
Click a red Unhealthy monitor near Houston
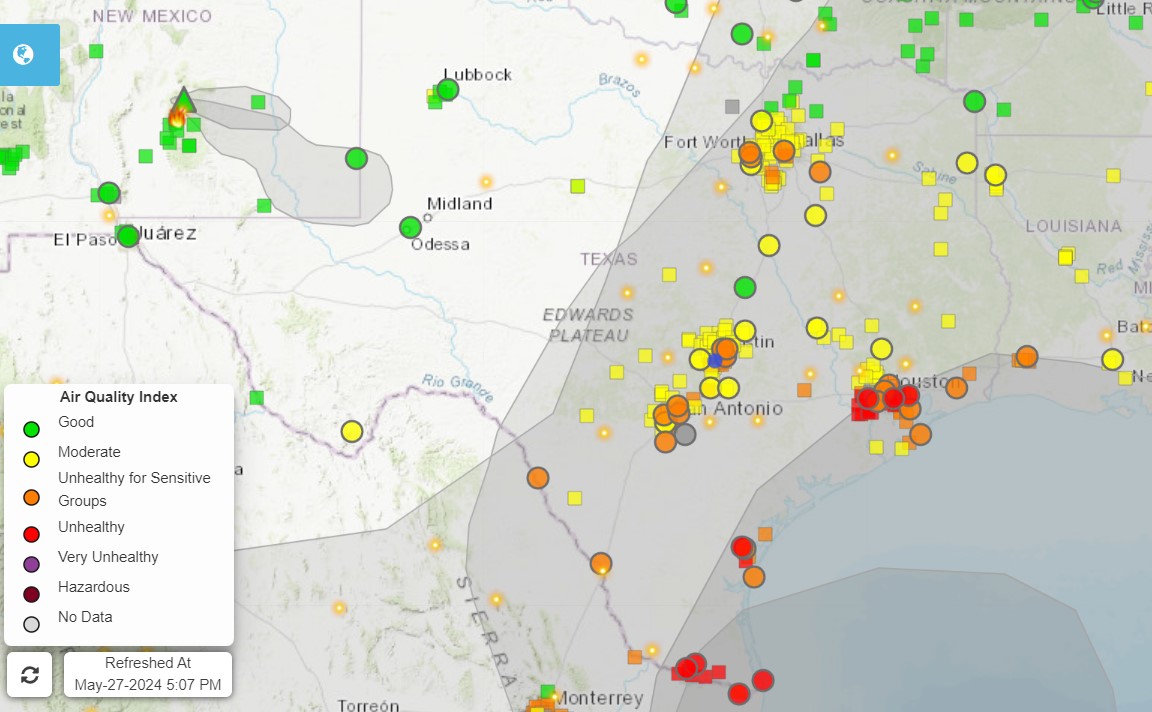(893, 397)
